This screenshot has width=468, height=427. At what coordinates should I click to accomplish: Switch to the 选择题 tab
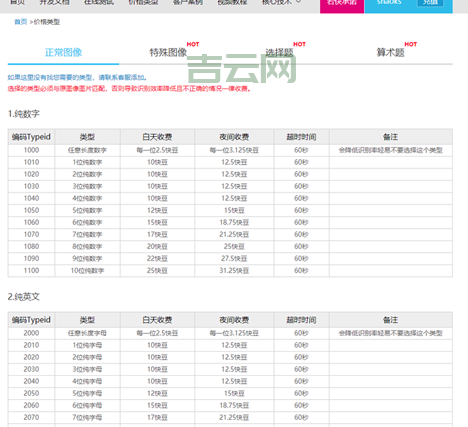(x=279, y=52)
